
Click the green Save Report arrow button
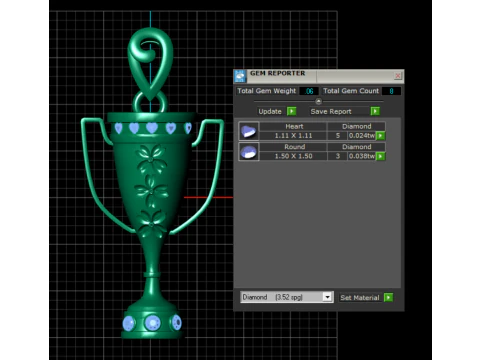pos(375,111)
